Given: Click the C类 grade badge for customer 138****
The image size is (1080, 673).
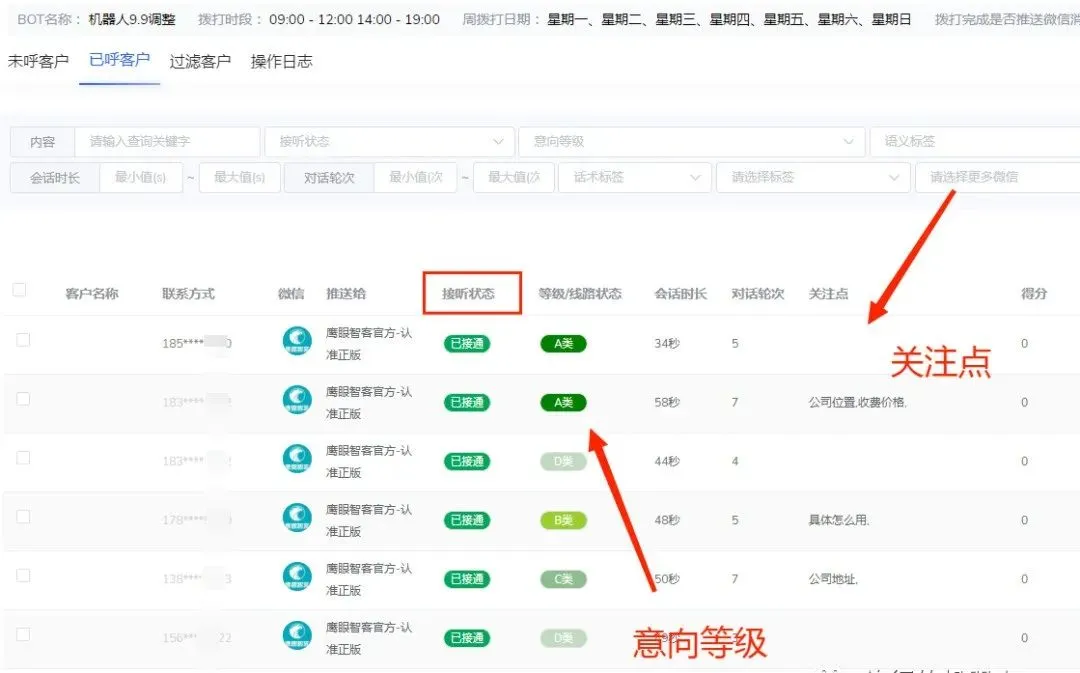Looking at the screenshot, I should [x=563, y=579].
